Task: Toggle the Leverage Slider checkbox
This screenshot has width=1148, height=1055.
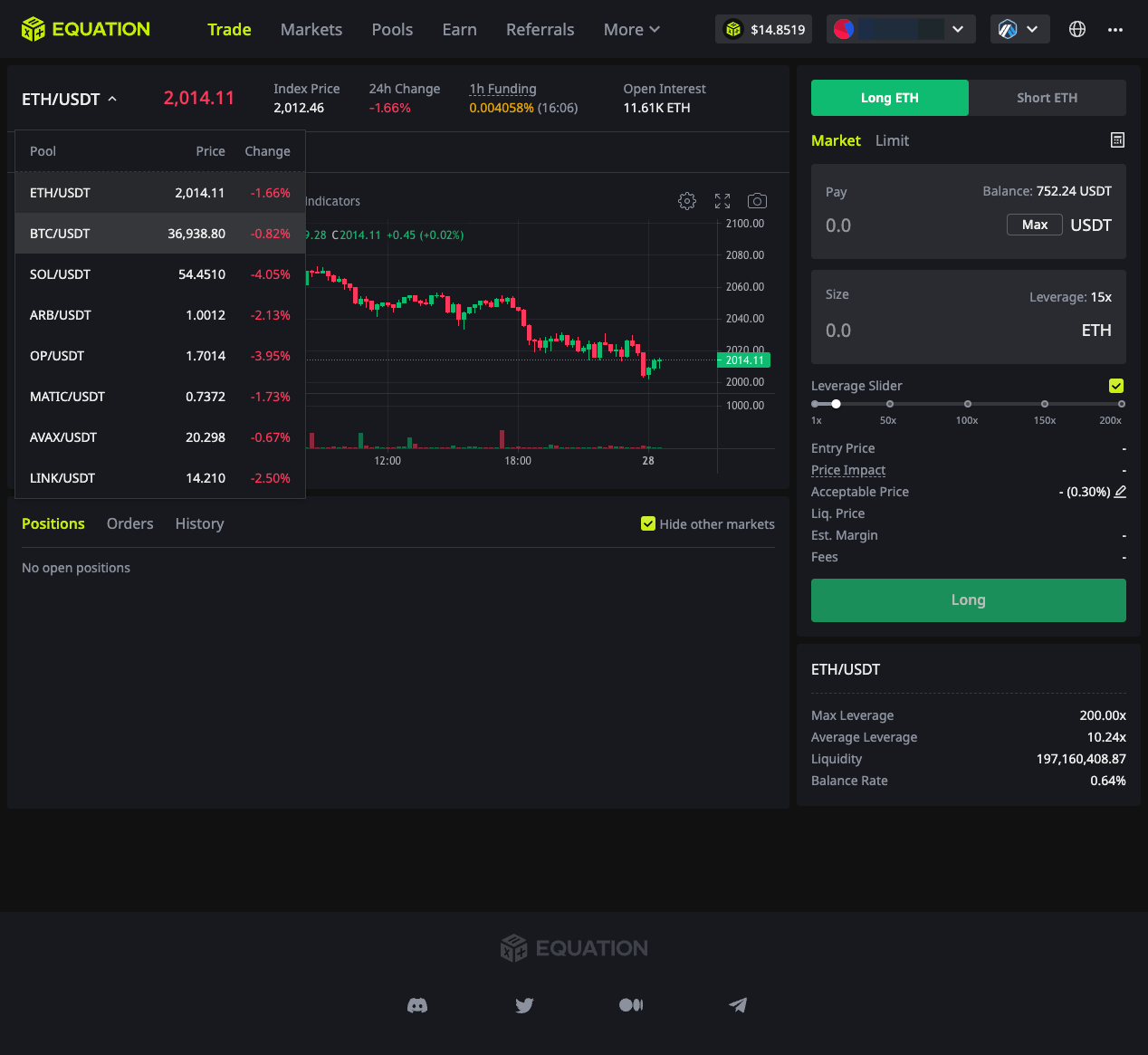Action: click(1116, 386)
